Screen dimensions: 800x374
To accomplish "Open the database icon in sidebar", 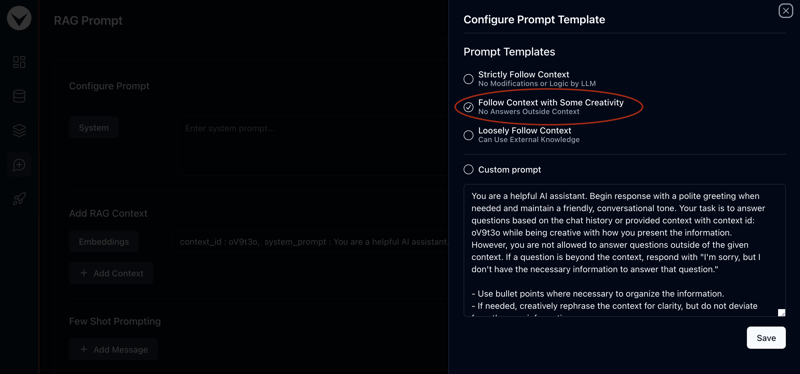I will (19, 96).
